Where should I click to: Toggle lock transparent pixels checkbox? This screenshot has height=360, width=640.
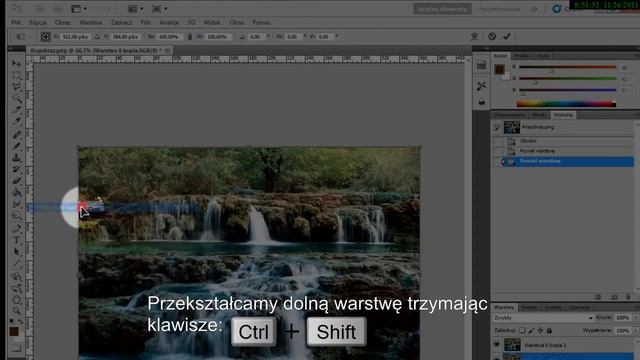[522, 330]
